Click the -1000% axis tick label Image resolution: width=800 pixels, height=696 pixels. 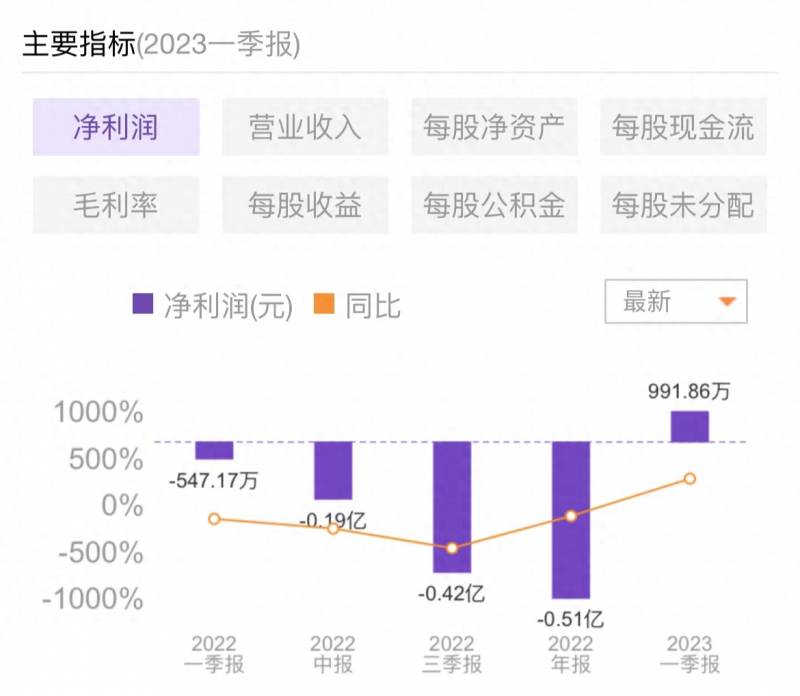tap(93, 599)
